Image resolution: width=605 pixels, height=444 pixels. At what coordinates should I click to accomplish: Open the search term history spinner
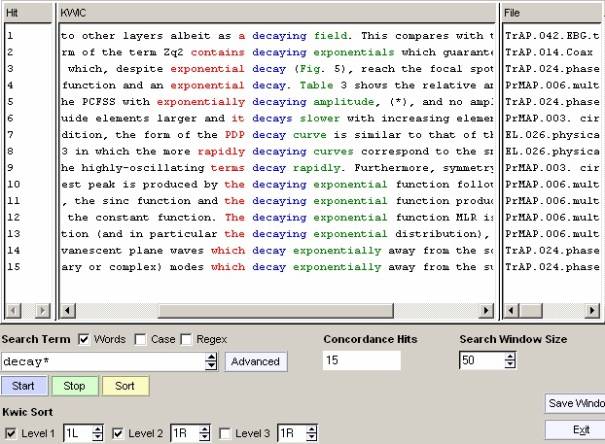(x=211, y=361)
